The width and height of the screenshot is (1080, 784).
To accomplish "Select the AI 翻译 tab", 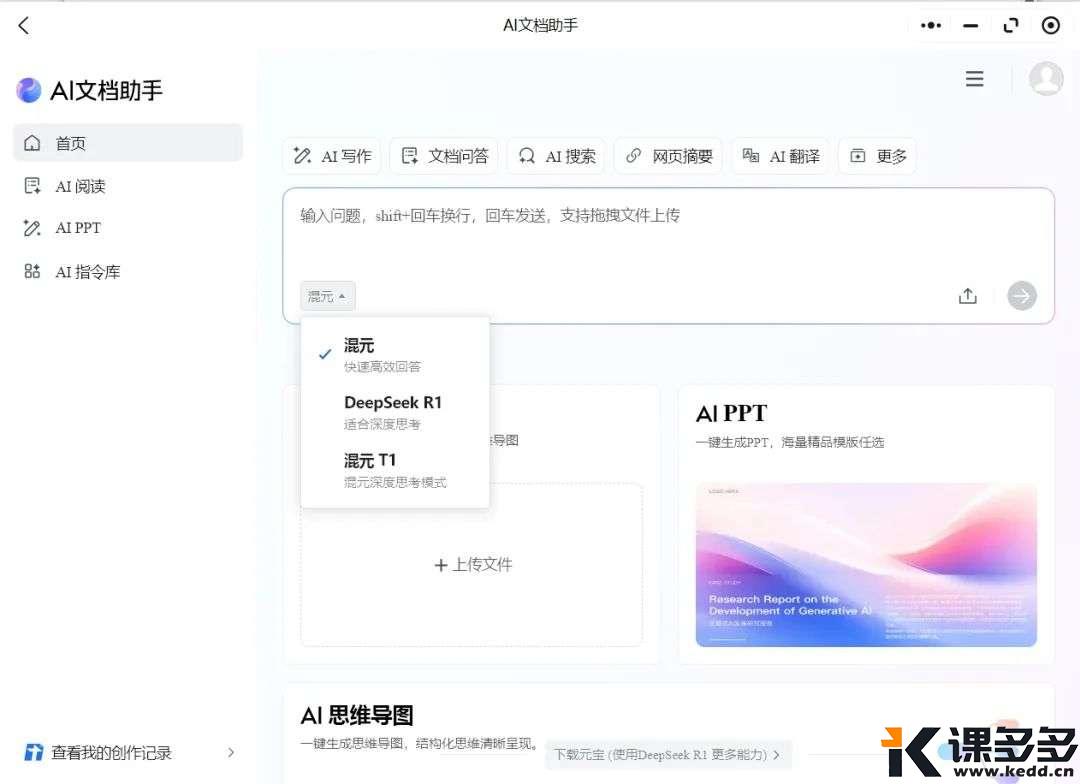I will tap(780, 156).
